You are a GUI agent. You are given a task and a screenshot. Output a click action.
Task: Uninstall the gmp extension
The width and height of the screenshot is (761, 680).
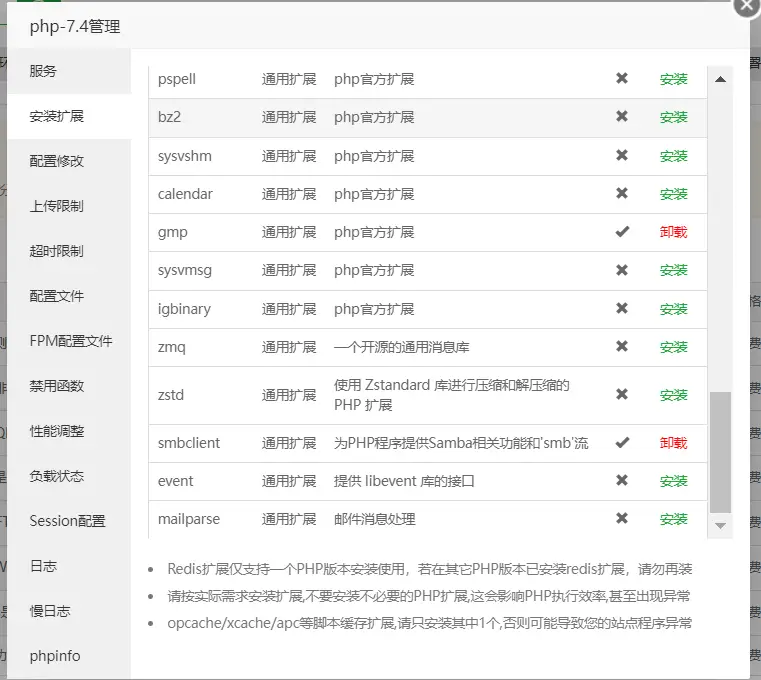[673, 232]
